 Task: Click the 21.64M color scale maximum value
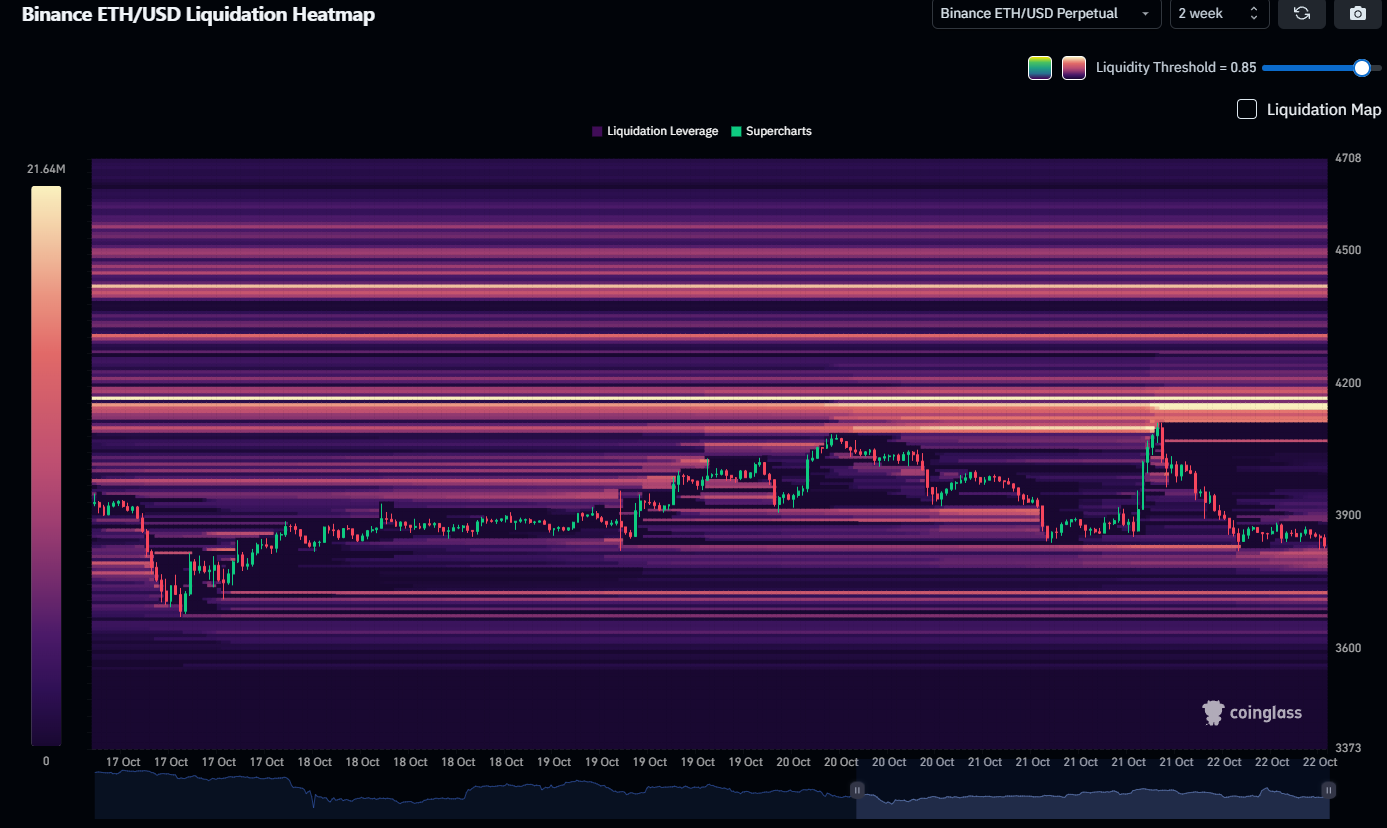click(46, 169)
